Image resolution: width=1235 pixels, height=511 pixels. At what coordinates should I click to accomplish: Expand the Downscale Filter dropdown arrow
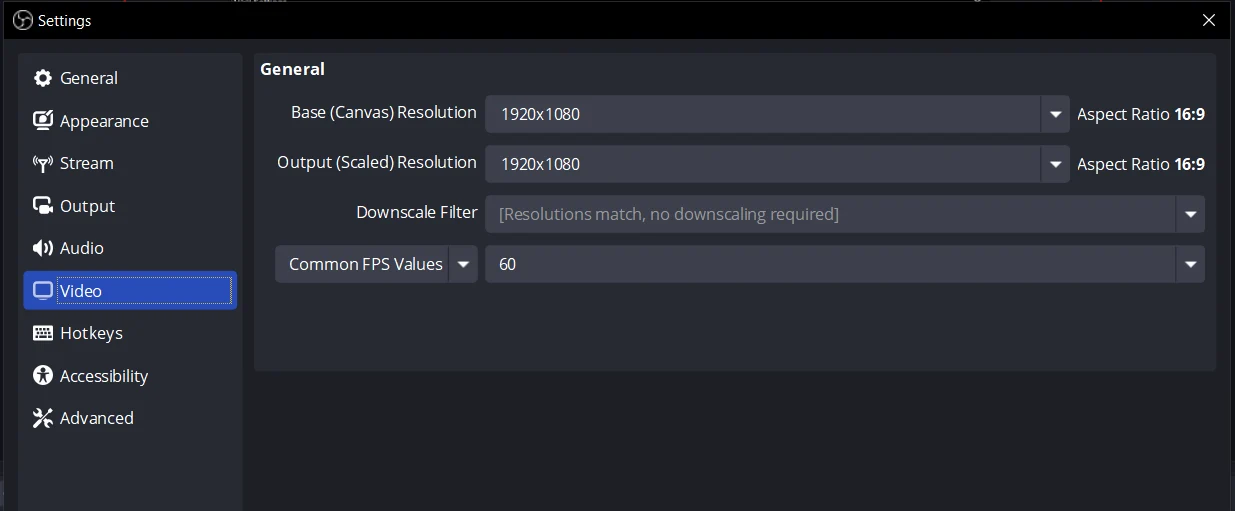click(x=1190, y=214)
